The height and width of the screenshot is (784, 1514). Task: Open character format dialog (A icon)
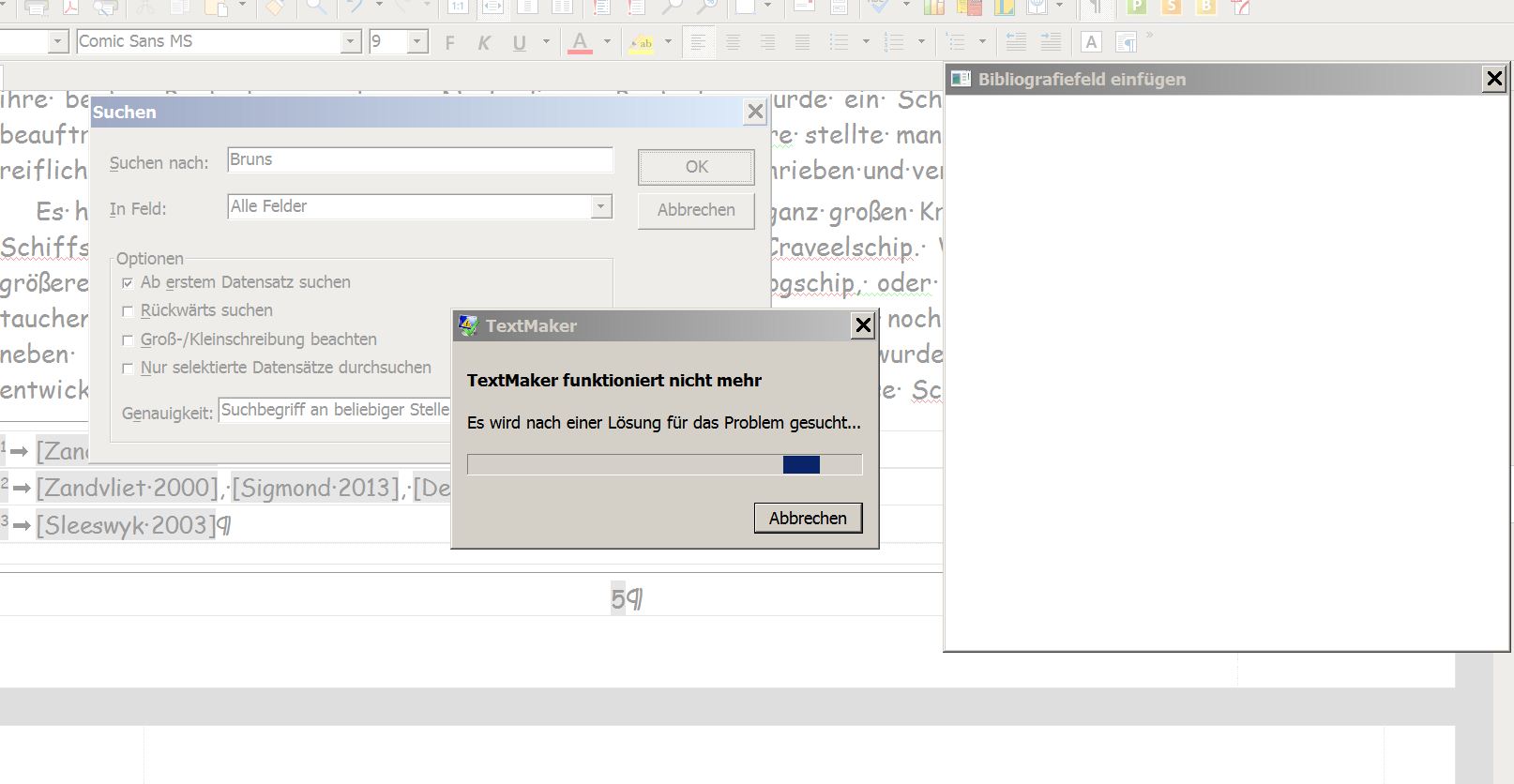tap(1091, 42)
